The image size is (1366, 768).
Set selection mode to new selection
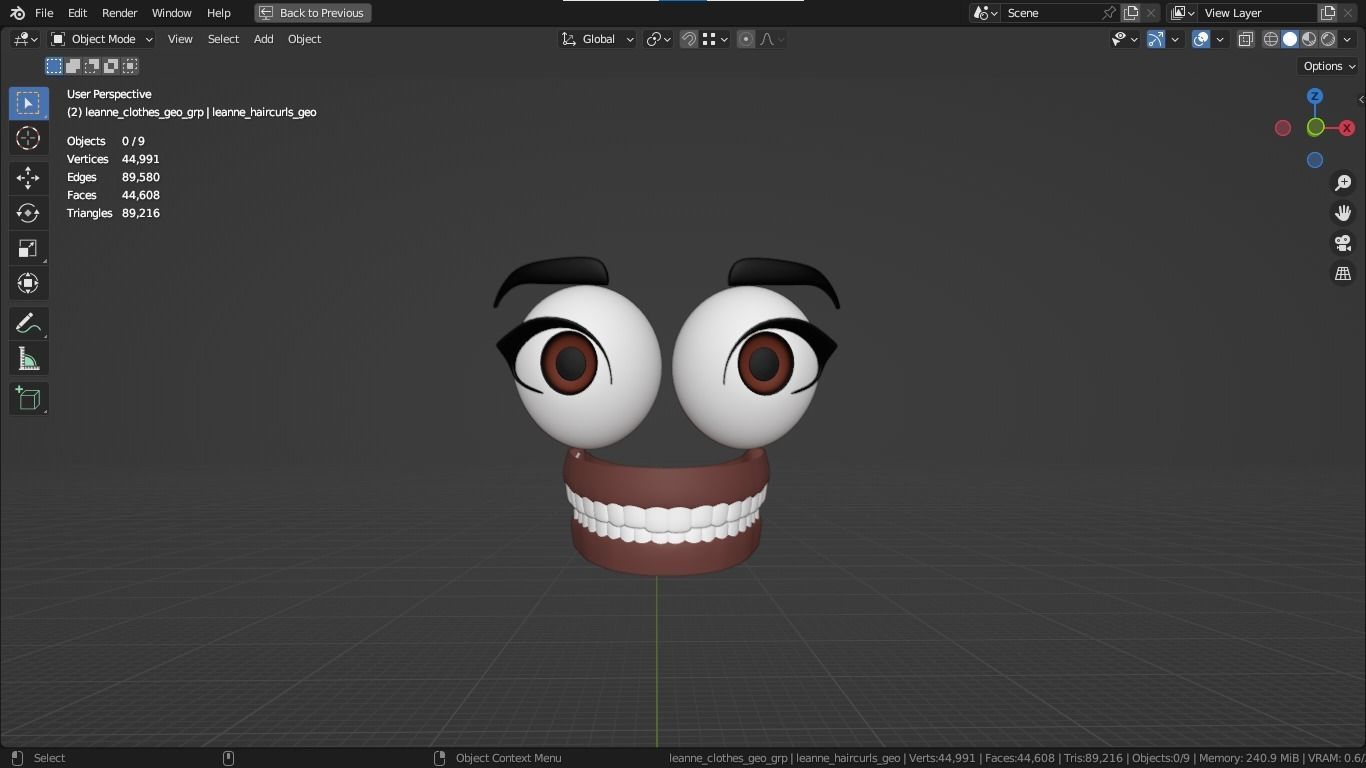tap(54, 66)
